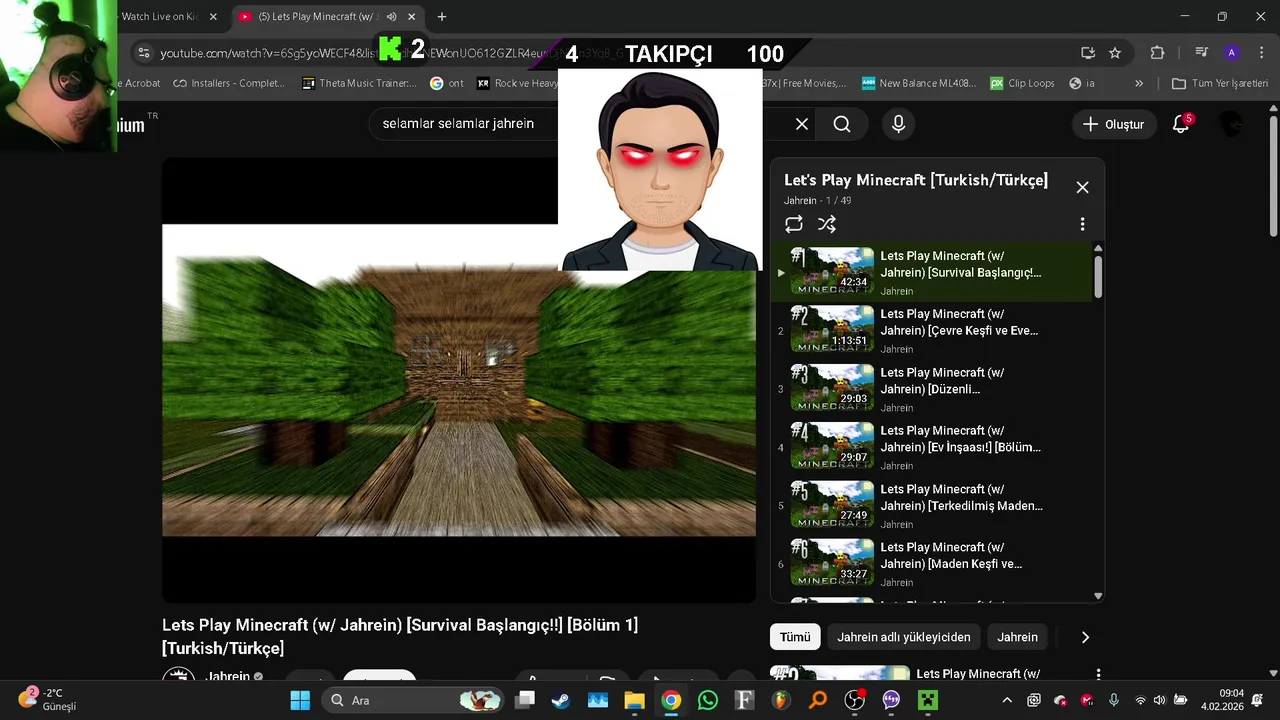Viewport: 1280px width, 720px height.
Task: Open Clip Loops bookmark
Action: point(1022,83)
